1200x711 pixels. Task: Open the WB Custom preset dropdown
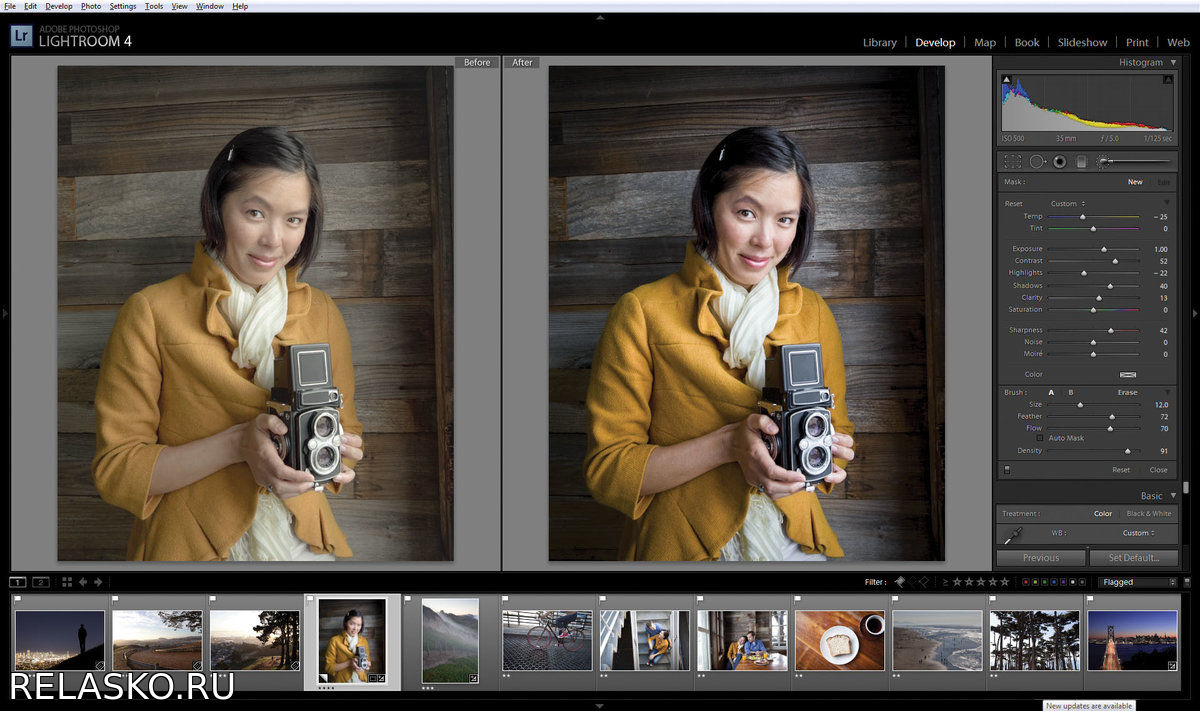coord(1138,533)
